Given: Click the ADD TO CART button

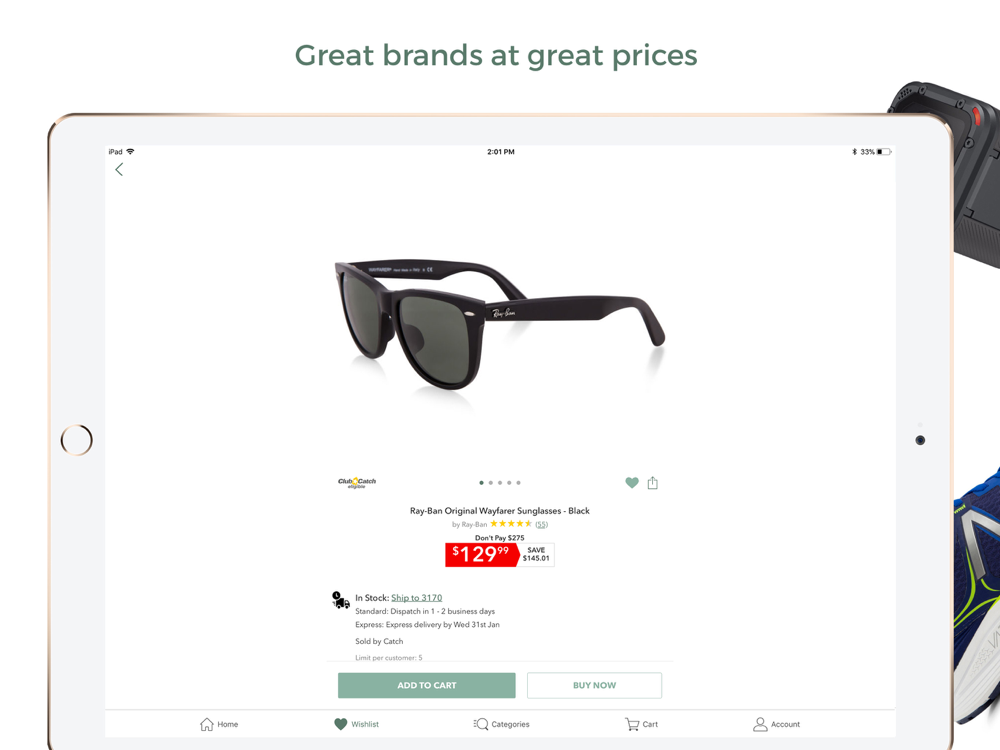Looking at the screenshot, I should [x=427, y=685].
